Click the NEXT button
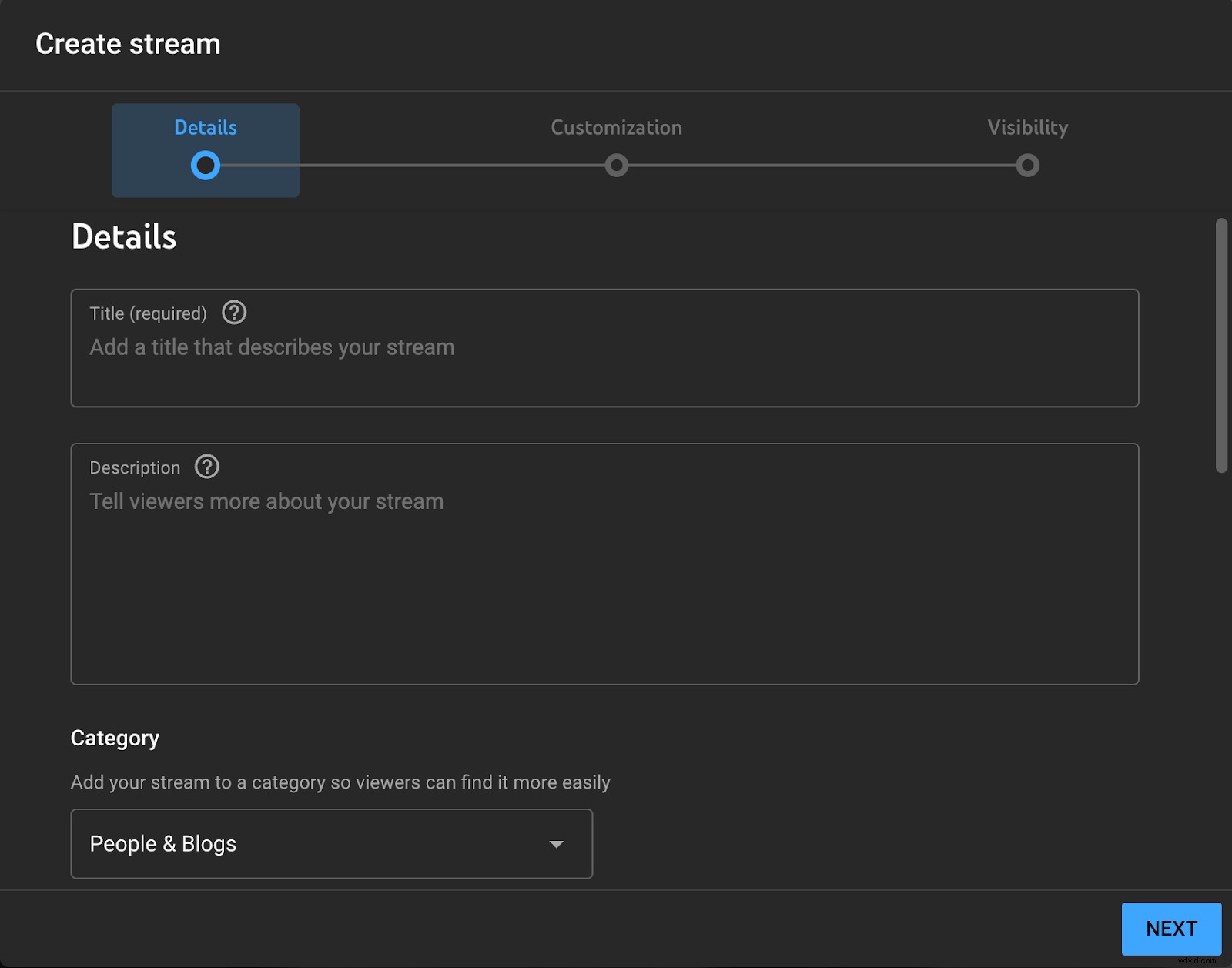1232x968 pixels. point(1170,929)
